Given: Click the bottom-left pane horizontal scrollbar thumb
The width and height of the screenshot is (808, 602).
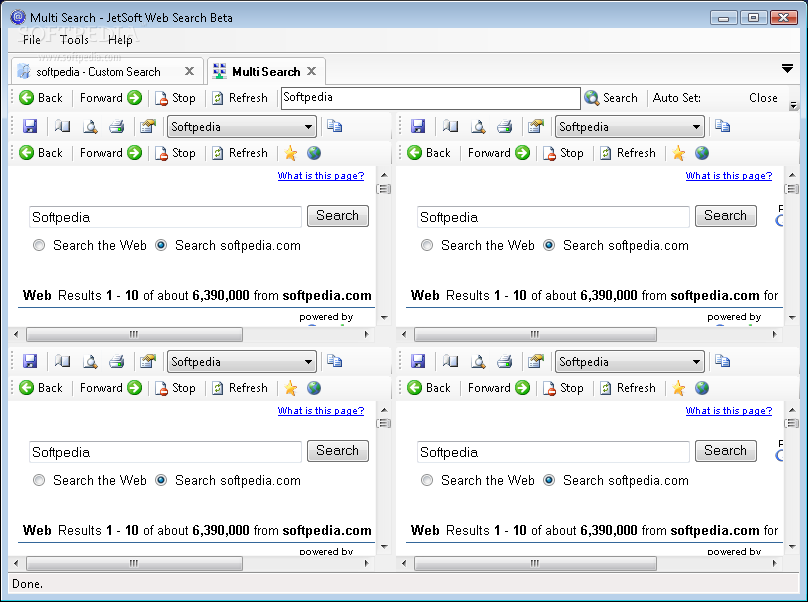Looking at the screenshot, I should [134, 563].
